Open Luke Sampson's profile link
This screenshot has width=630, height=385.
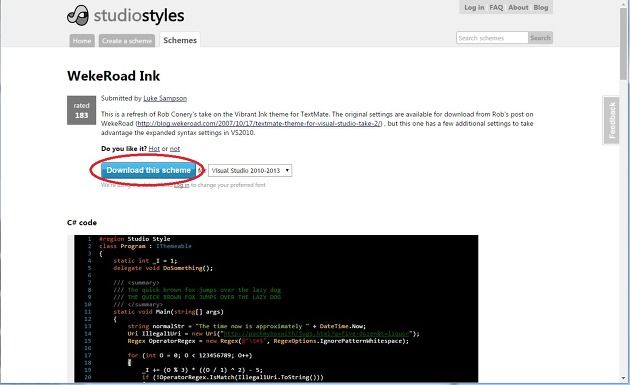[x=165, y=98]
